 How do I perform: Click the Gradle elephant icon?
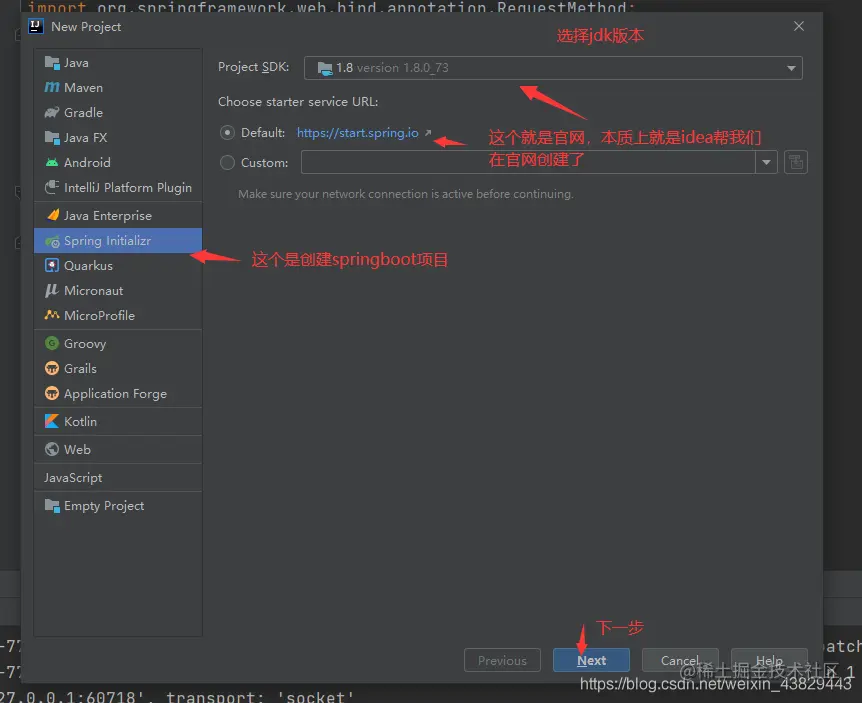pyautogui.click(x=52, y=112)
